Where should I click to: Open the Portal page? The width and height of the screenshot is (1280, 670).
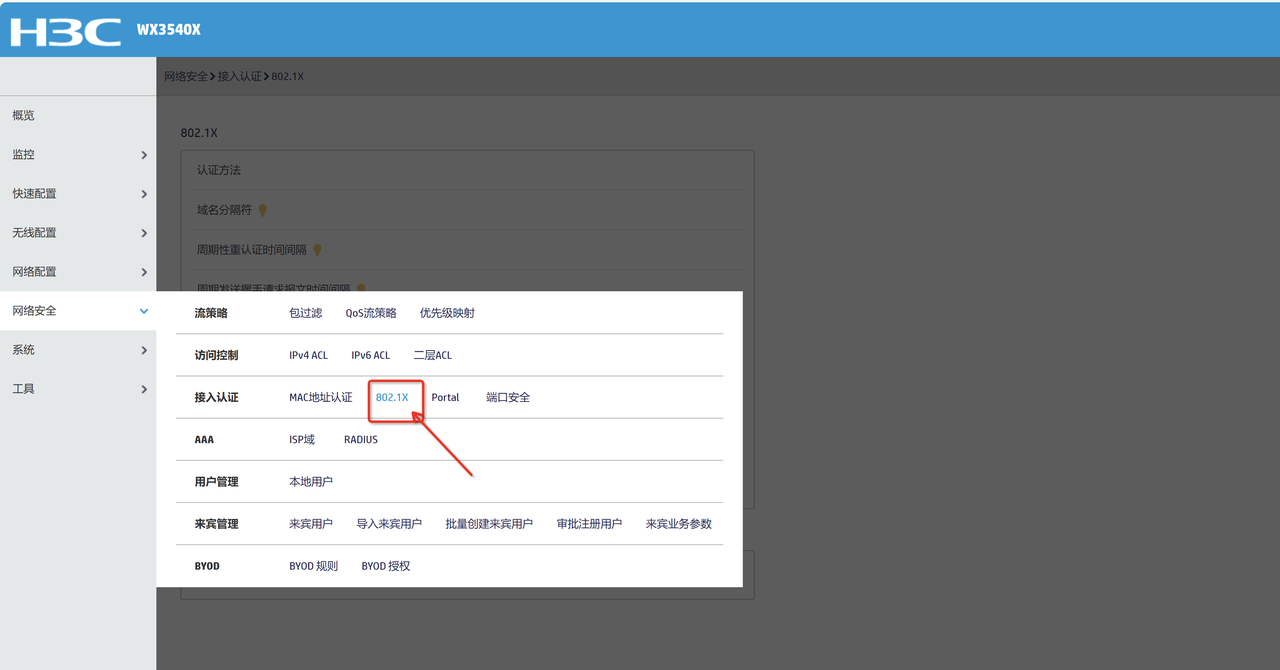pyautogui.click(x=445, y=397)
